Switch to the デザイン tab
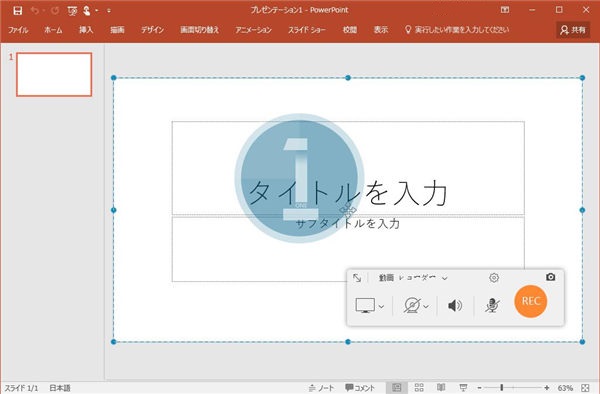This screenshot has height=394, width=600. pyautogui.click(x=152, y=30)
